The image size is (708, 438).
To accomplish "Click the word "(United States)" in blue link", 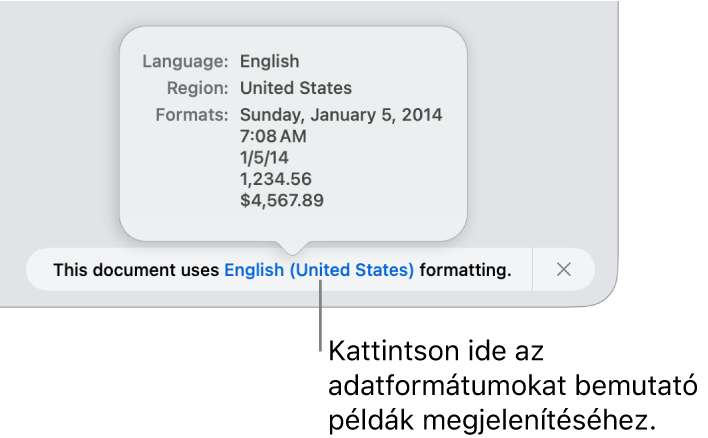I will [x=352, y=270].
